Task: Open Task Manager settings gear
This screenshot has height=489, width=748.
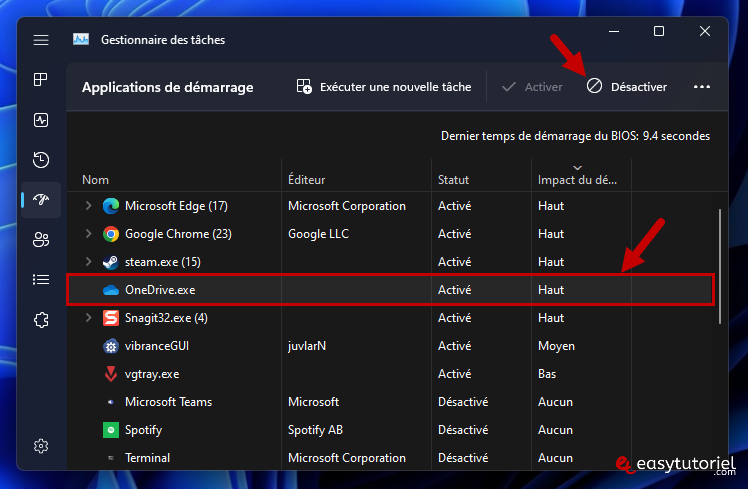Action: (x=41, y=446)
